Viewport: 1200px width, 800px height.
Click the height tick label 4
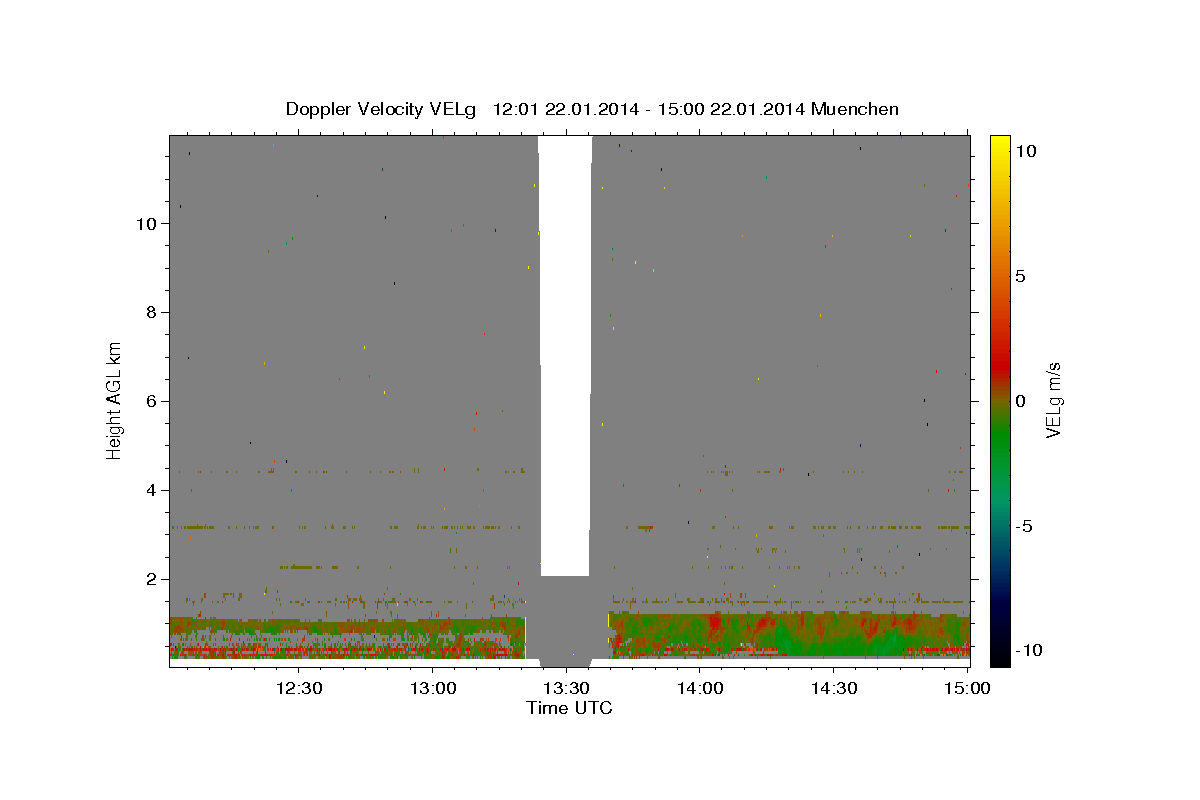(150, 490)
